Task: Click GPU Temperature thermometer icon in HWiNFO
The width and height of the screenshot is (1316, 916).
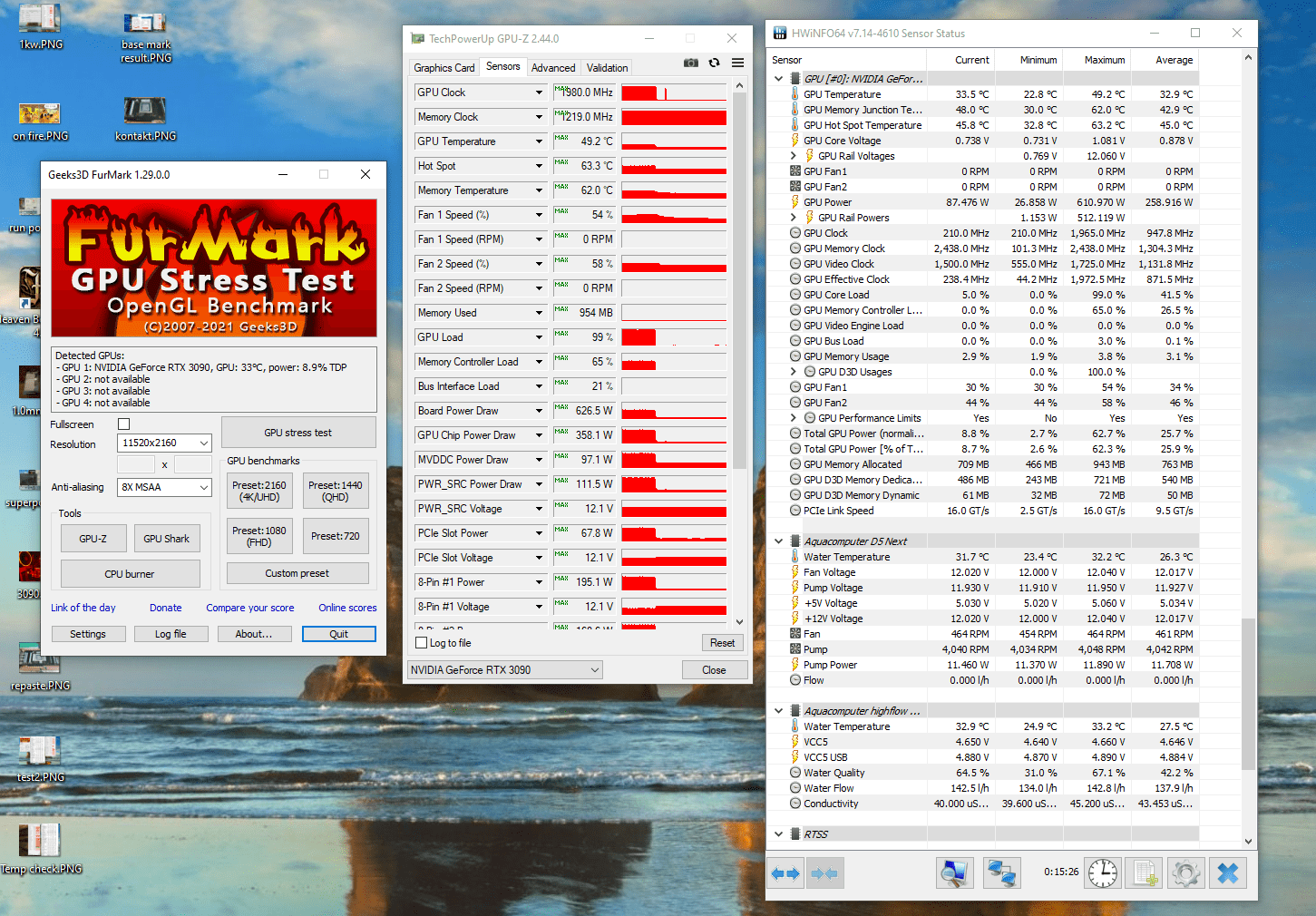Action: click(x=794, y=94)
